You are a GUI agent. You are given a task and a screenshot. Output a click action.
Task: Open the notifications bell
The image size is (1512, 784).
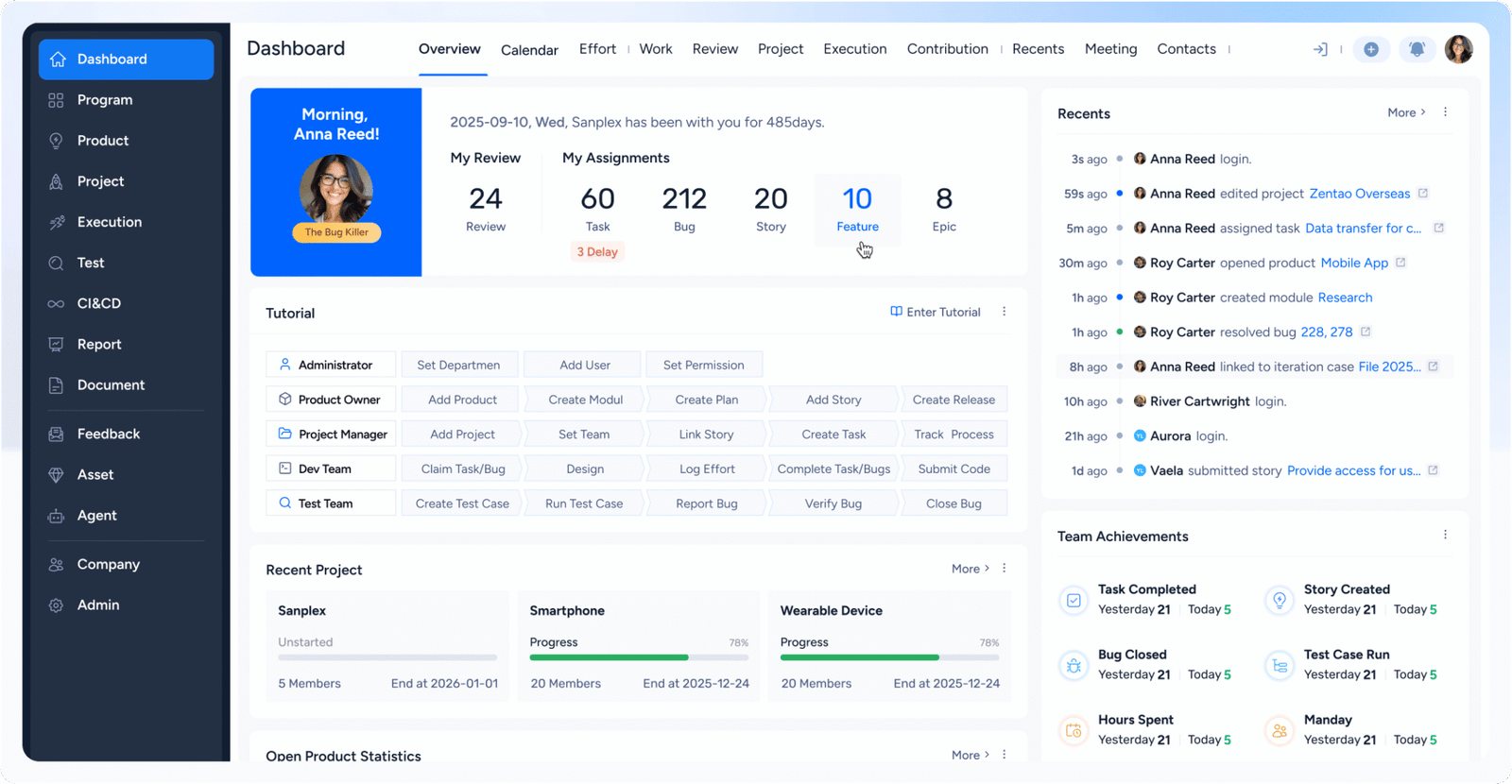1417,49
